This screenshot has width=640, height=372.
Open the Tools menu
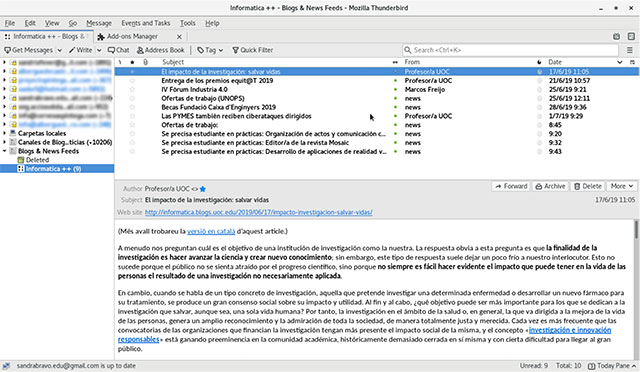point(188,23)
